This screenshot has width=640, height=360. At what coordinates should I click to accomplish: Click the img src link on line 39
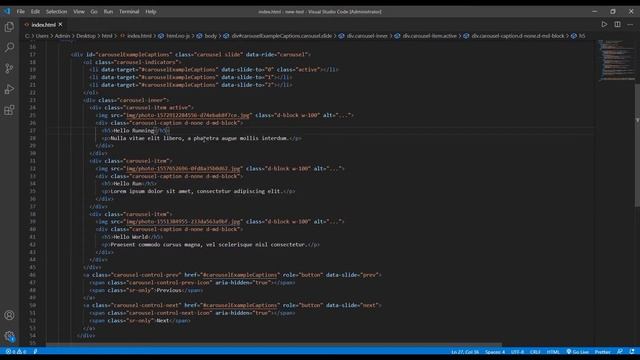point(183,222)
